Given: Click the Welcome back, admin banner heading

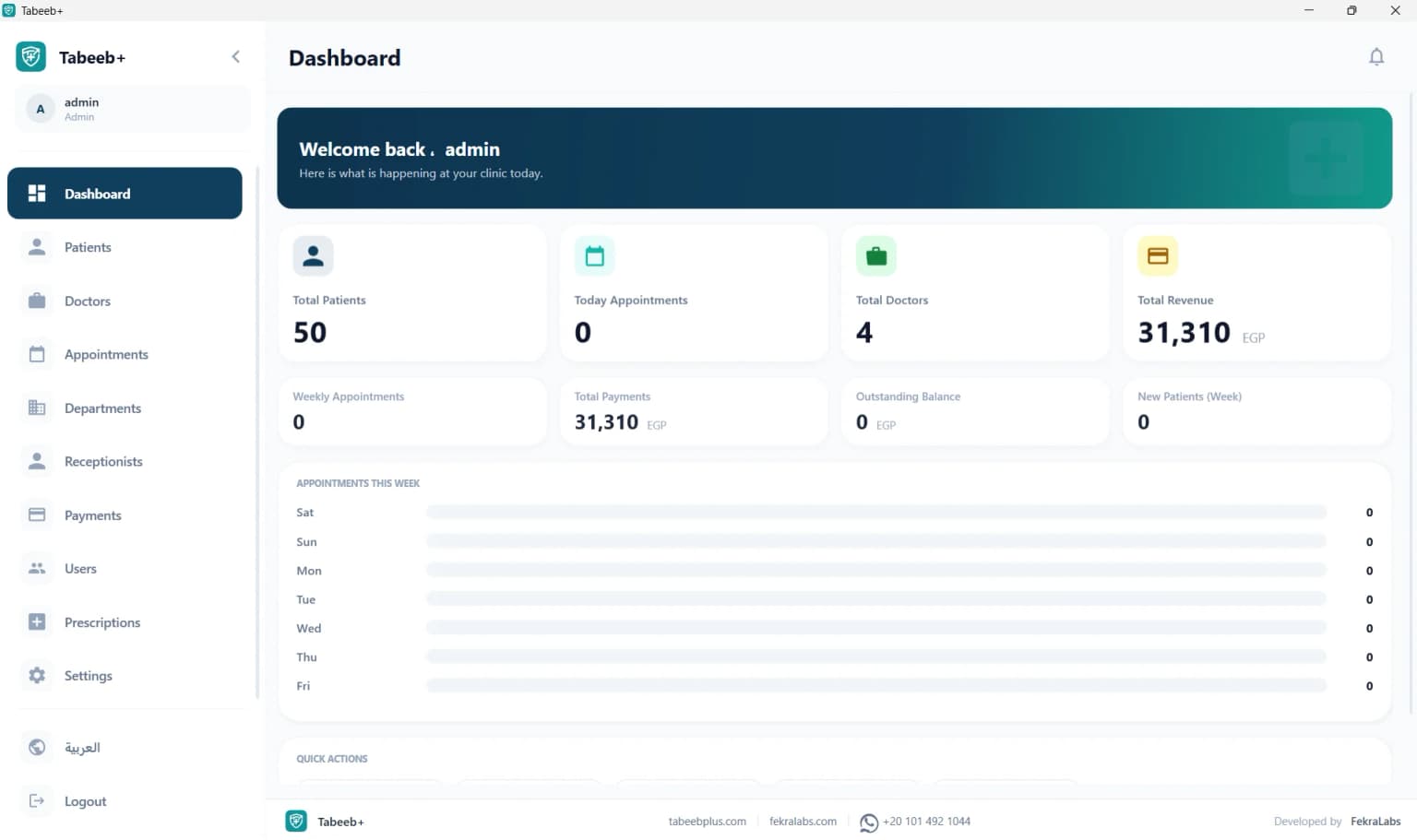Looking at the screenshot, I should point(399,149).
